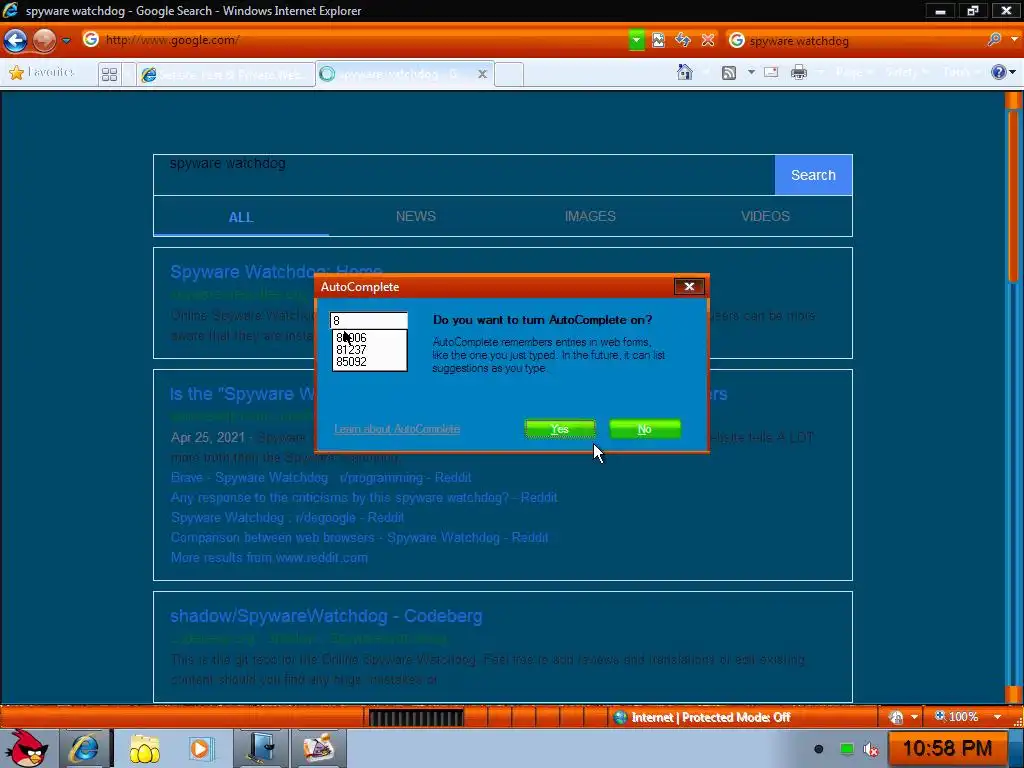1024x768 pixels.
Task: Go back with the browser Back arrow
Action: (15, 40)
